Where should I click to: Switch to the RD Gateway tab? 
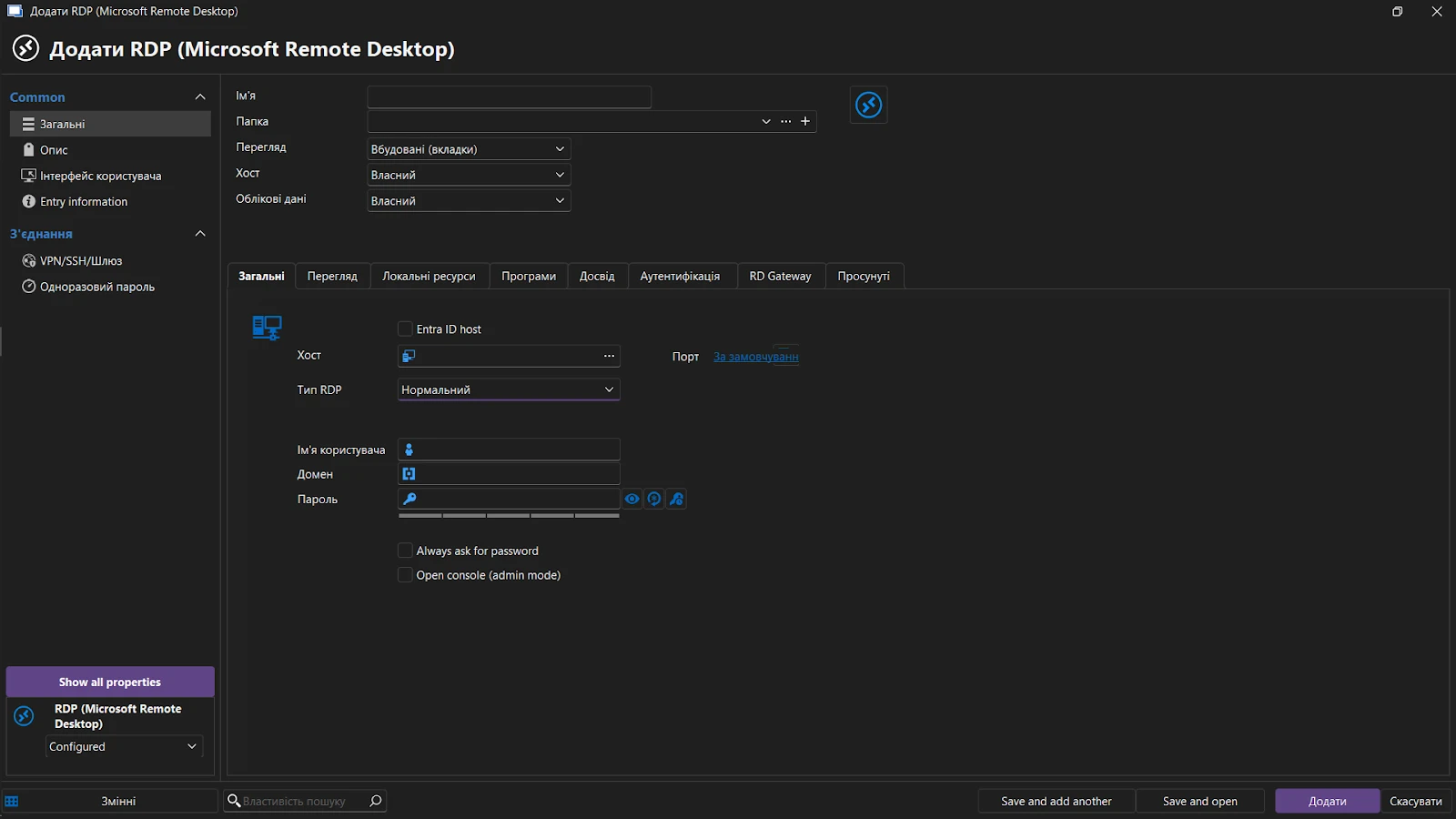[780, 276]
